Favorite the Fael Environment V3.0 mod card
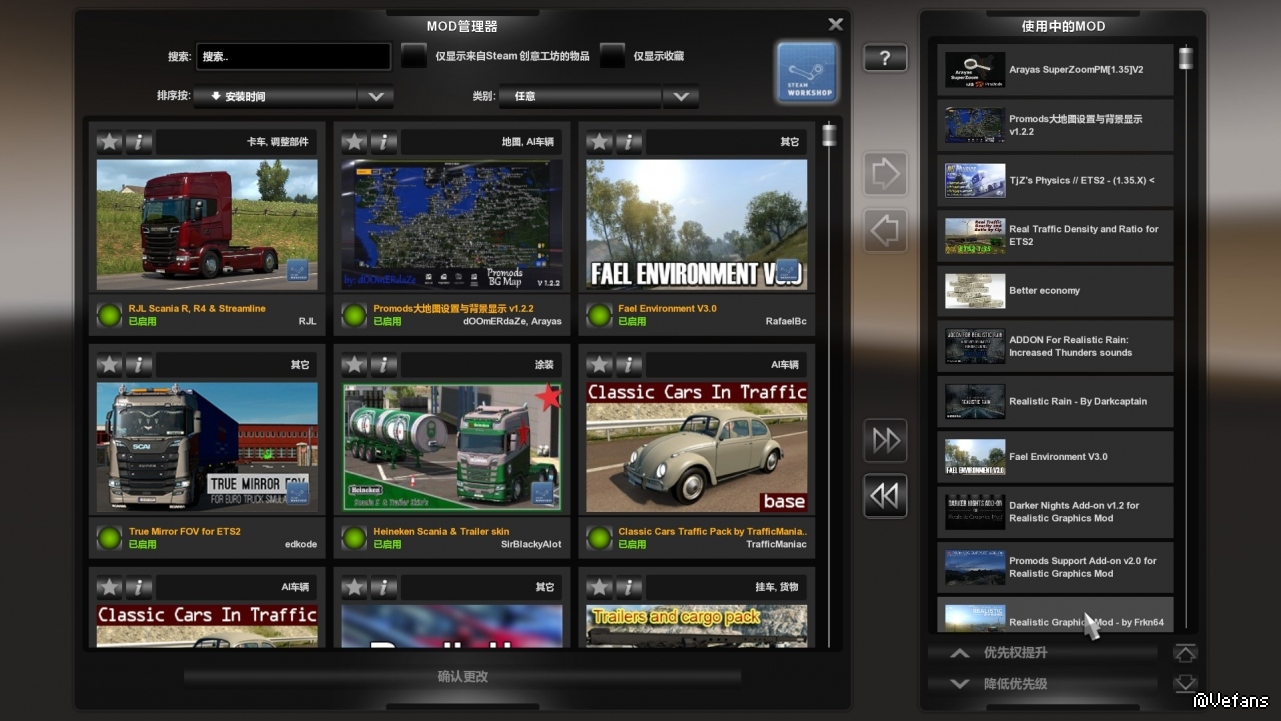Image resolution: width=1281 pixels, height=721 pixels. 600,142
